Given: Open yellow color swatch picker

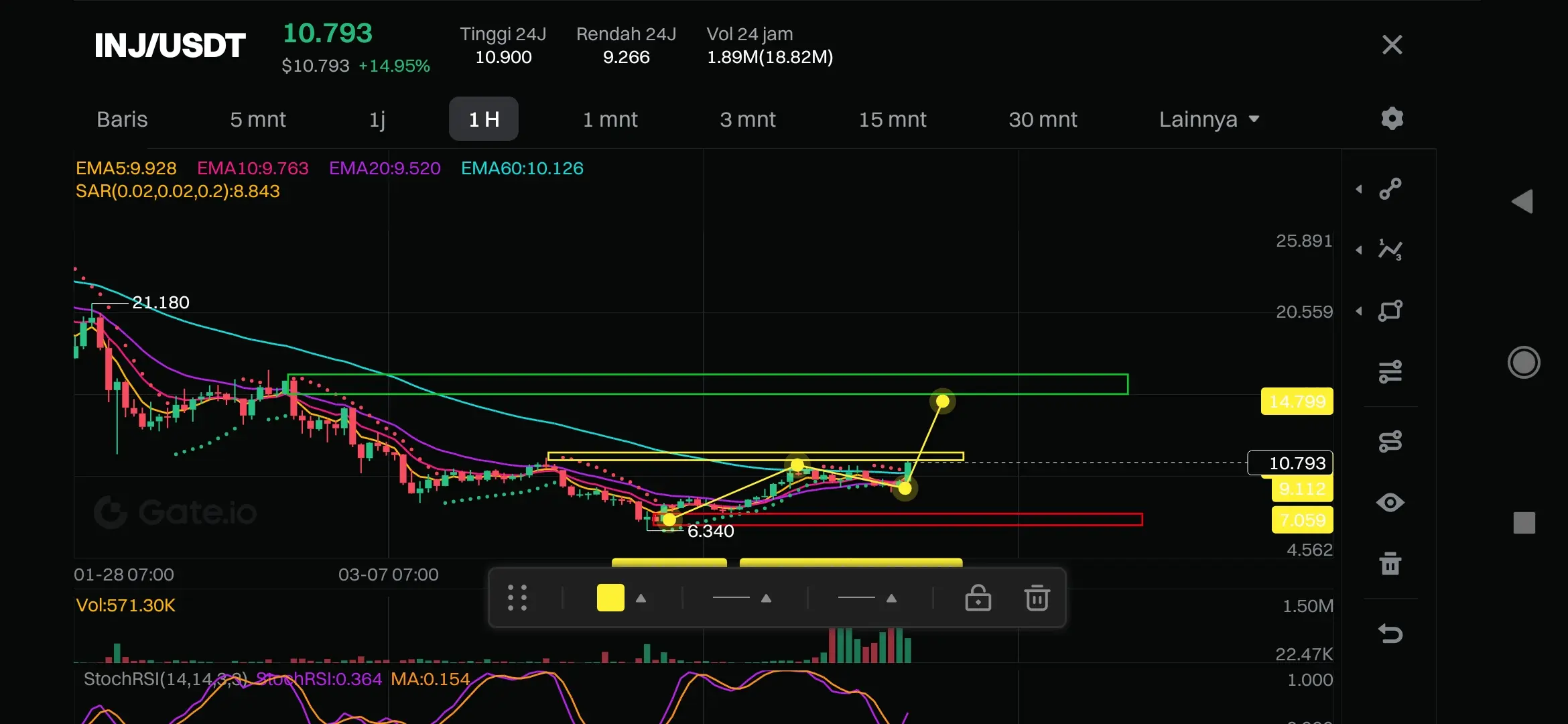Looking at the screenshot, I should [610, 597].
